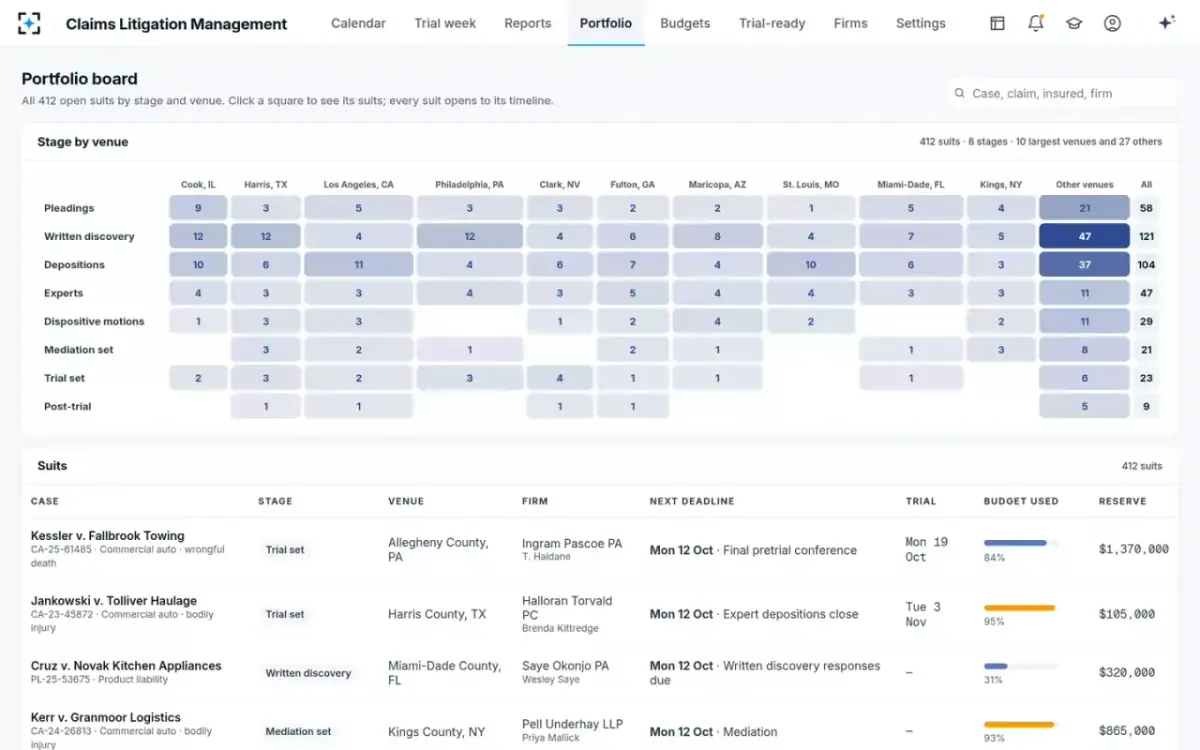Click the Other venues column header
Screen dimensions: 1200x750
click(x=1085, y=184)
